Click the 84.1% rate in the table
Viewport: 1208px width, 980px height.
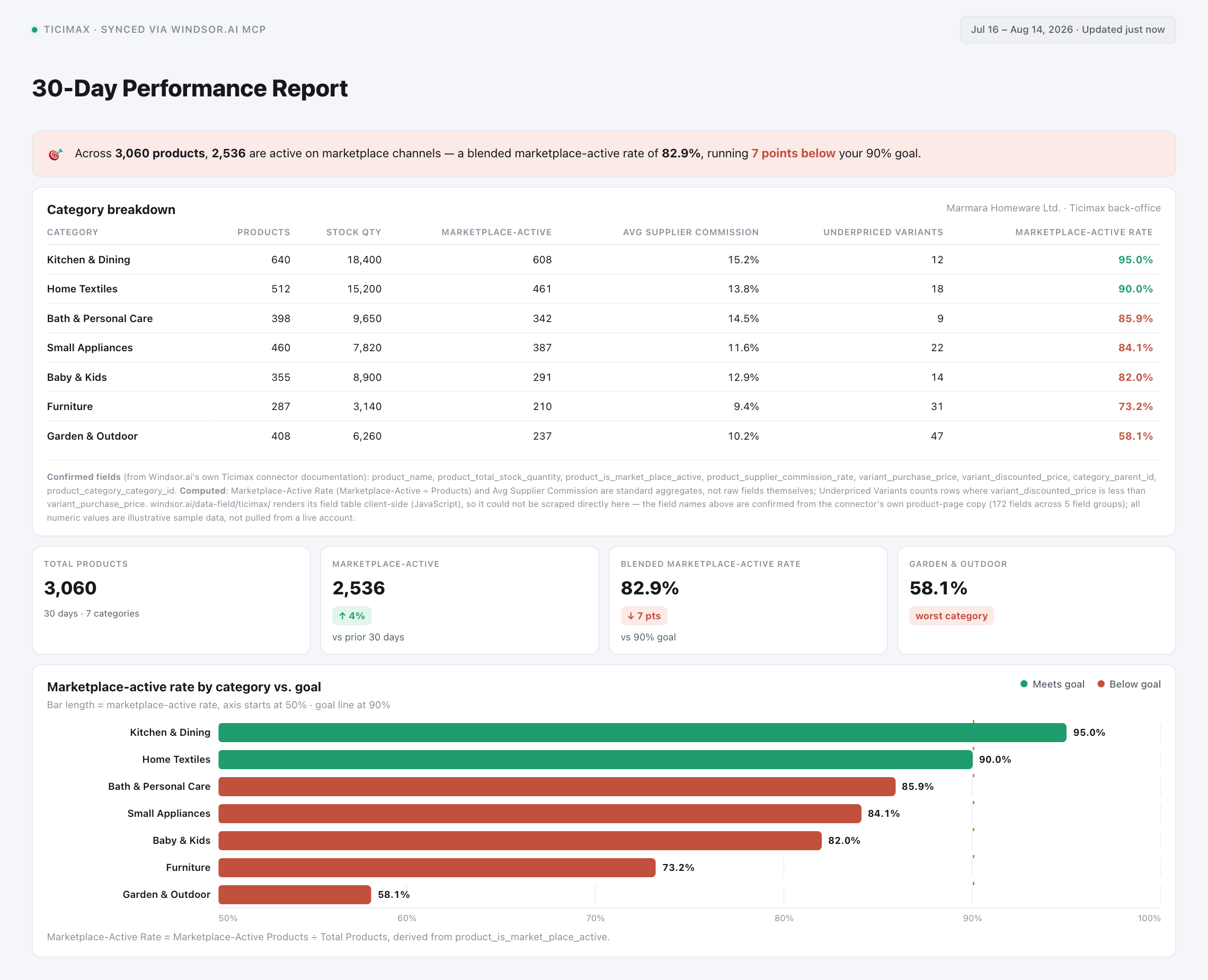[x=1135, y=348]
